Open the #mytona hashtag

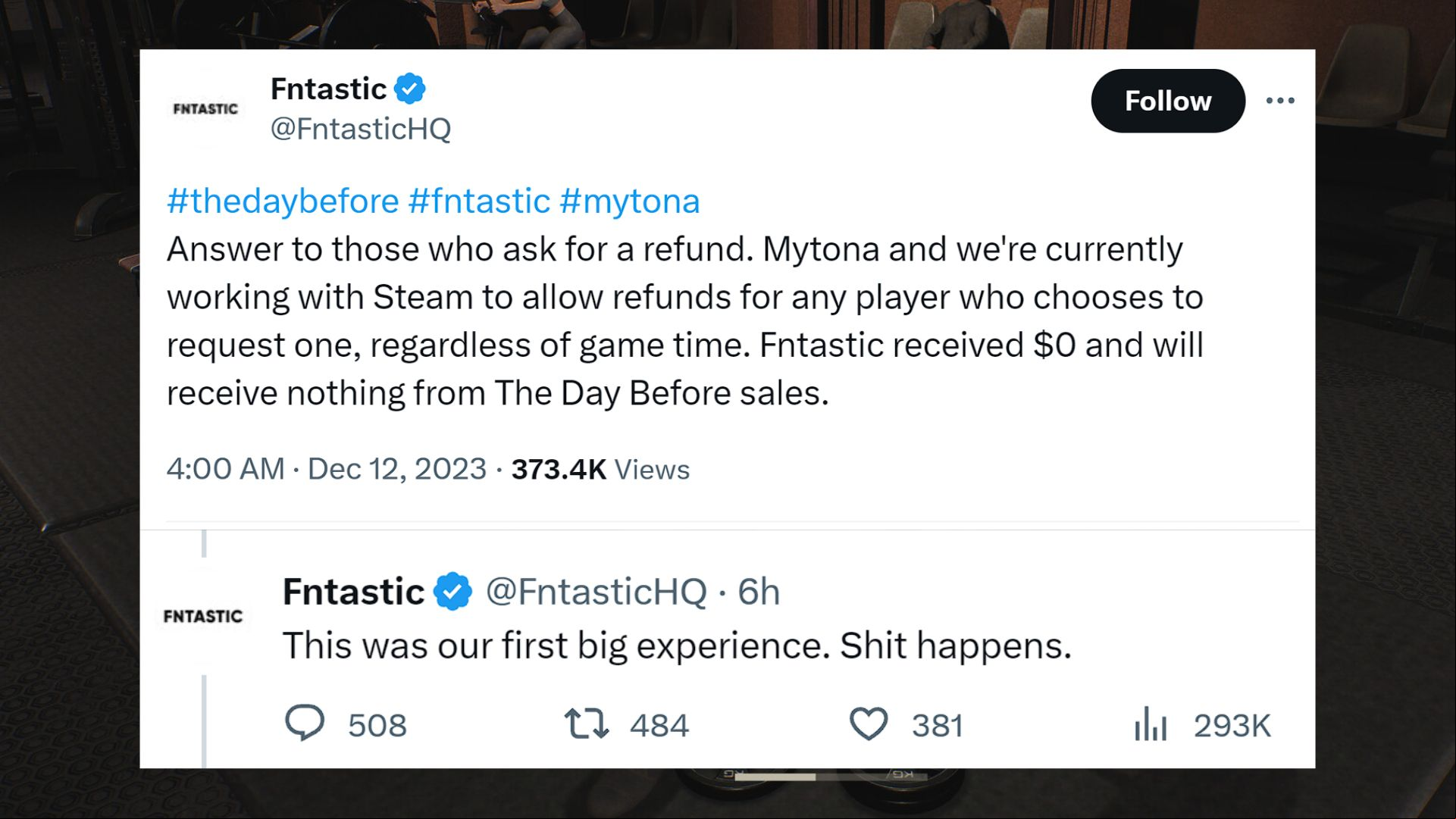(630, 202)
